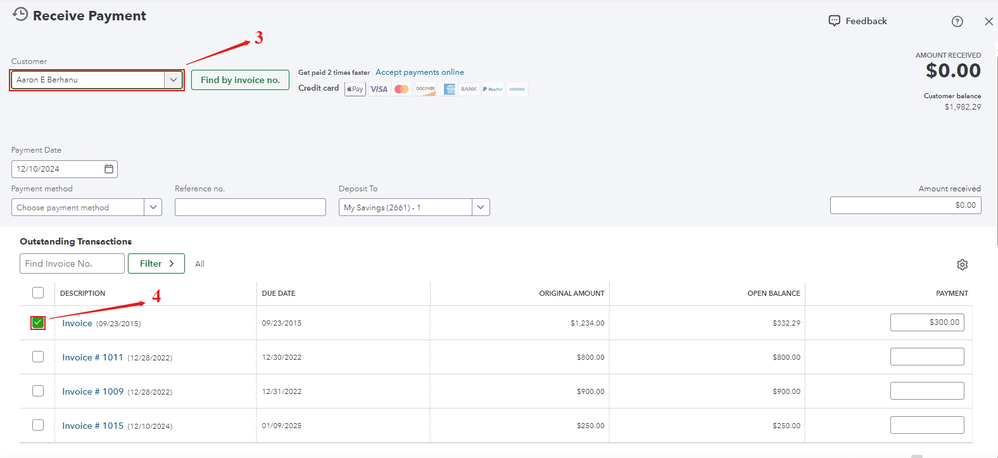Check the Invoice # 1009 checkbox

pyautogui.click(x=38, y=391)
